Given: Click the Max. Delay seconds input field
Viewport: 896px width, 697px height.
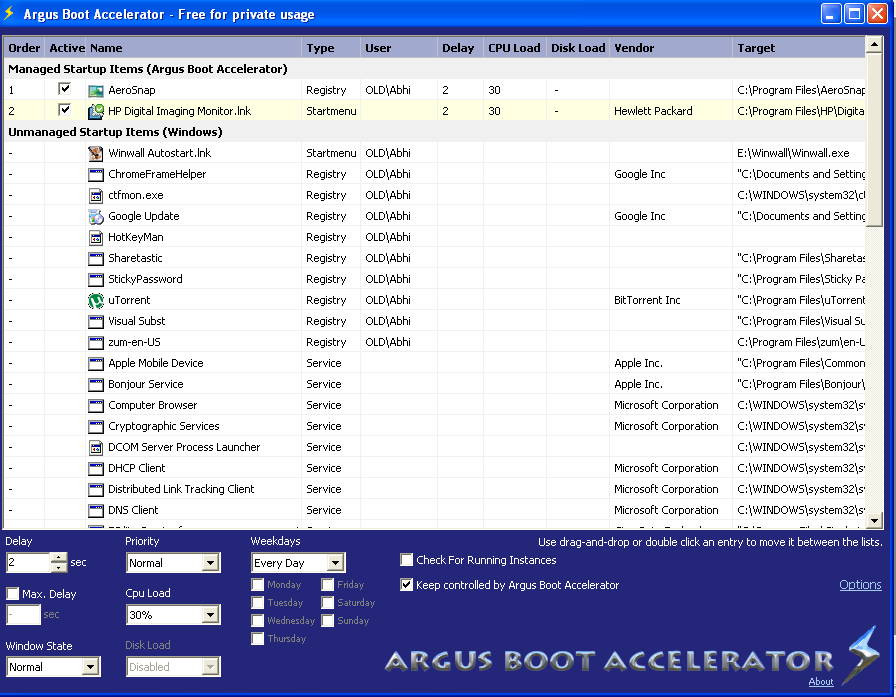Looking at the screenshot, I should pyautogui.click(x=23, y=615).
